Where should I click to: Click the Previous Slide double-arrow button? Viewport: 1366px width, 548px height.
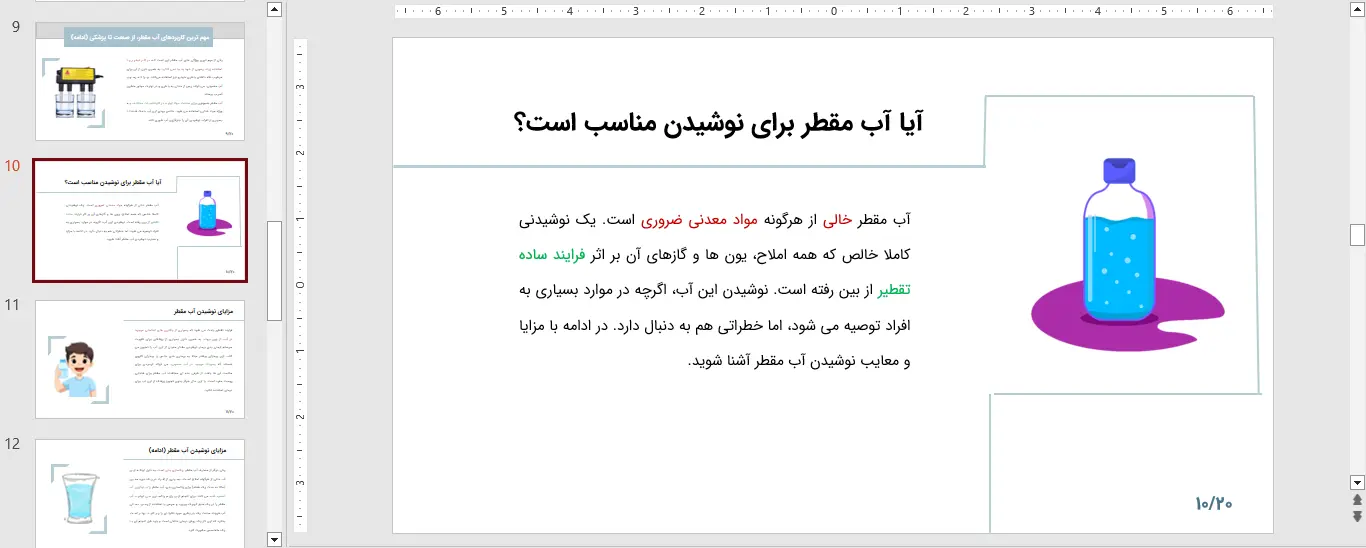point(1357,500)
